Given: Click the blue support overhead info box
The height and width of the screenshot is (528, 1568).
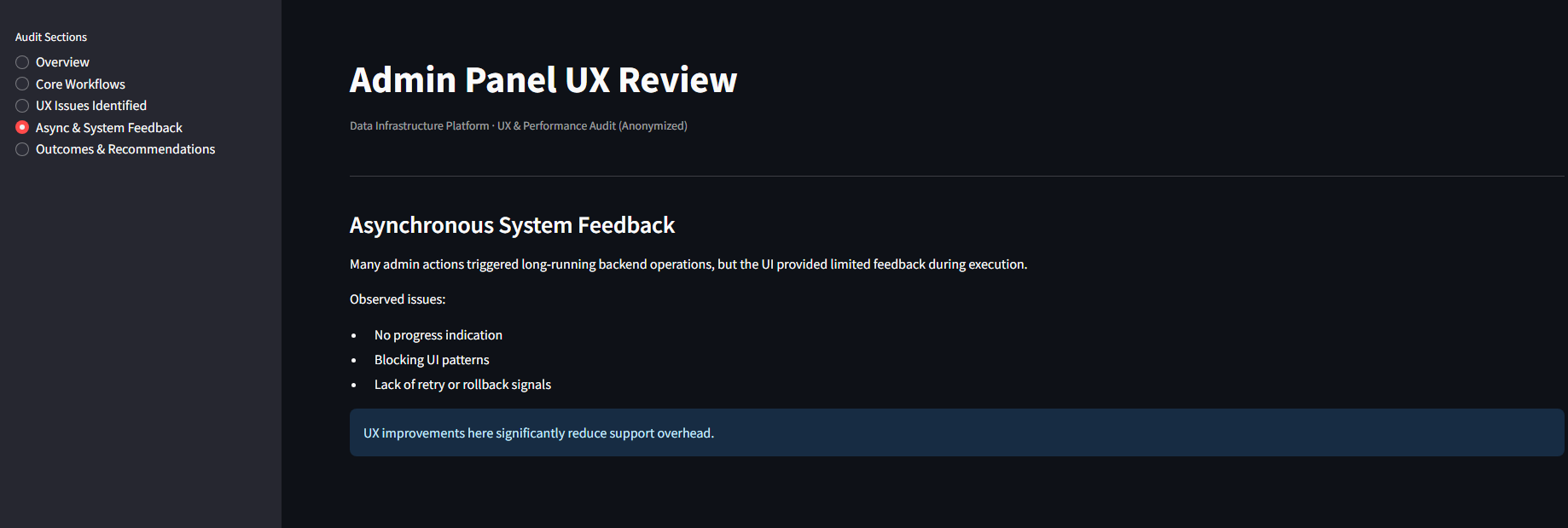Looking at the screenshot, I should pos(955,432).
